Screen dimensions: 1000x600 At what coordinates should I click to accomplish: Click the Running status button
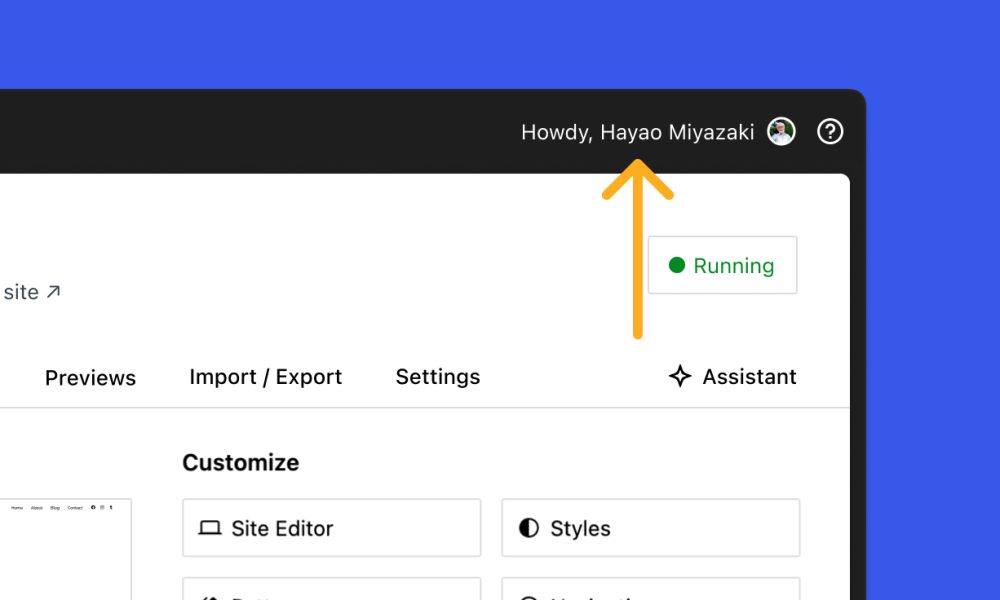[x=722, y=265]
